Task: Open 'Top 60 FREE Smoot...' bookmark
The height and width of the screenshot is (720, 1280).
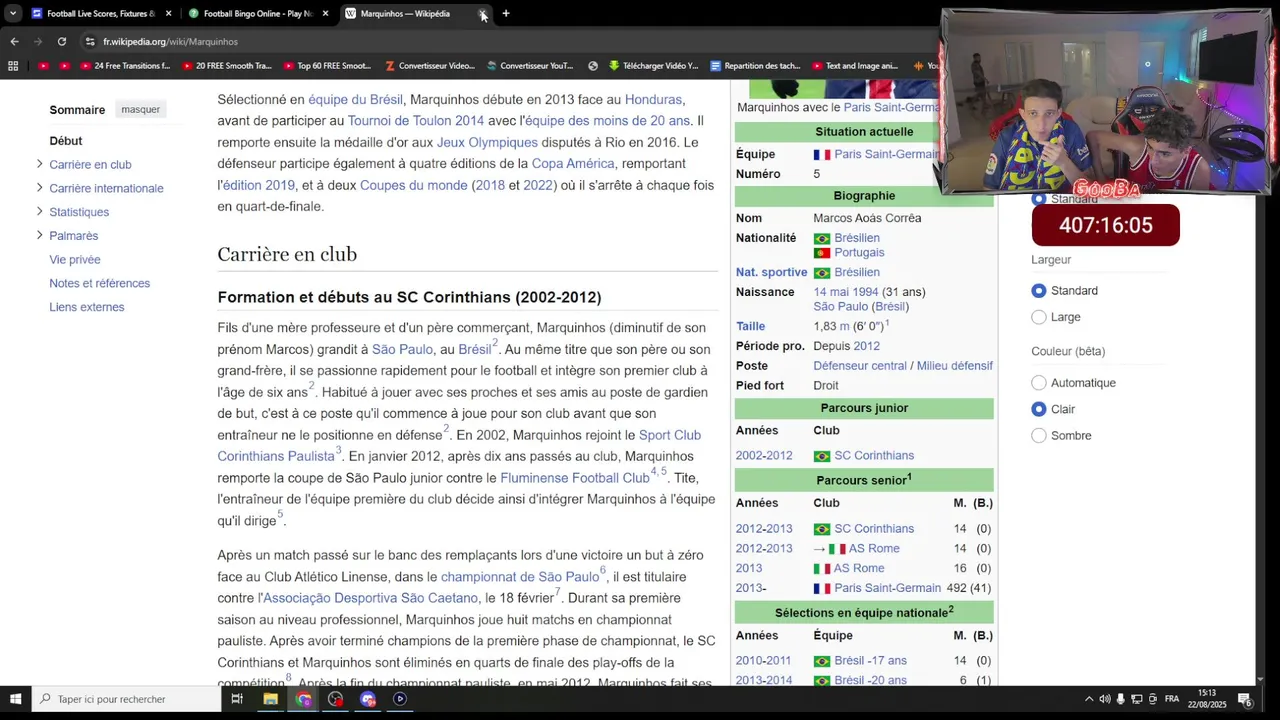Action: 327,66
